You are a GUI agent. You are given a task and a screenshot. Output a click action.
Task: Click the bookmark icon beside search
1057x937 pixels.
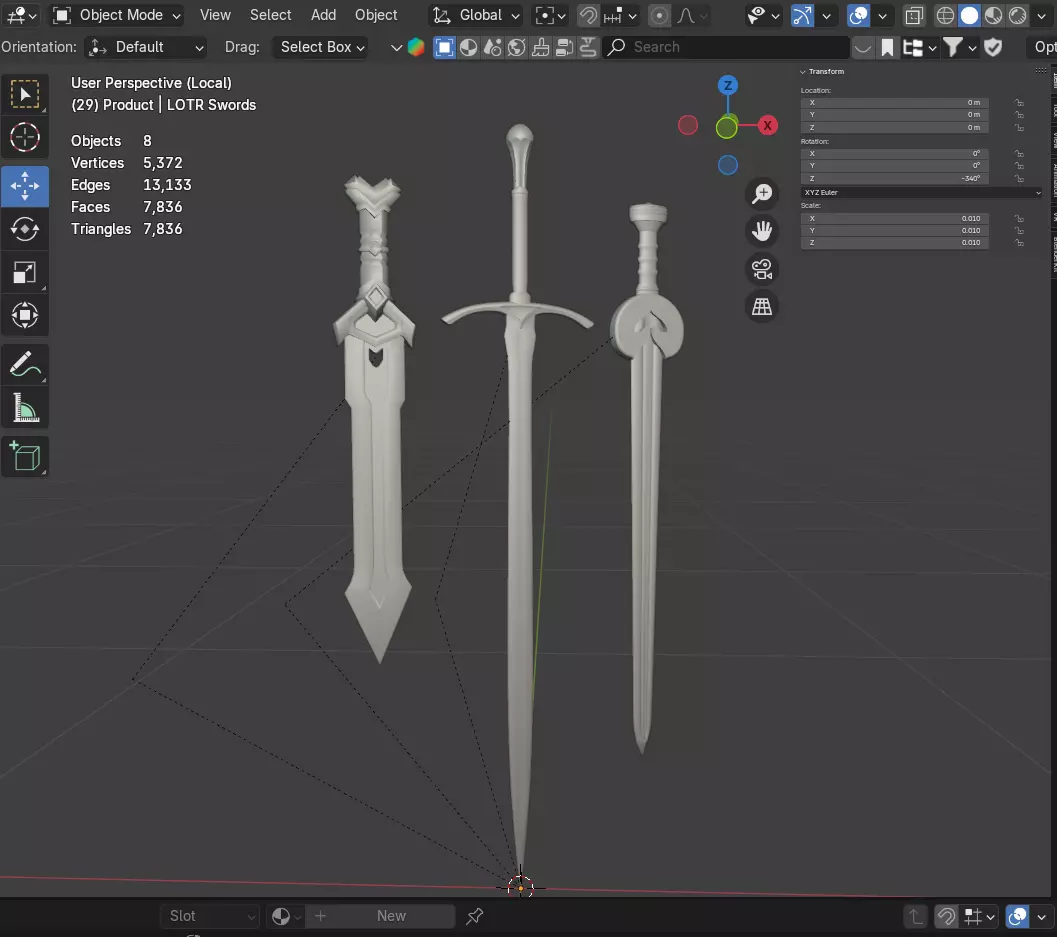coord(887,47)
